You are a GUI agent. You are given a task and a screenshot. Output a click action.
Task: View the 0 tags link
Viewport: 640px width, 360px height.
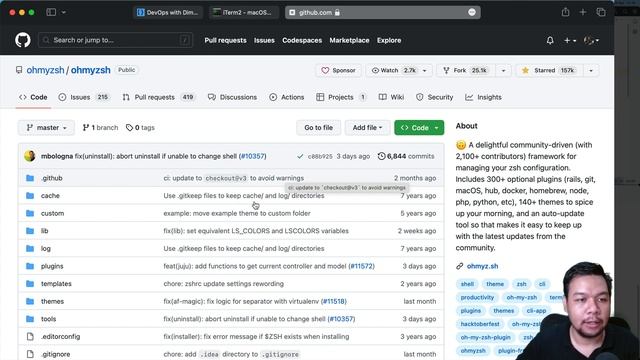[x=140, y=128]
